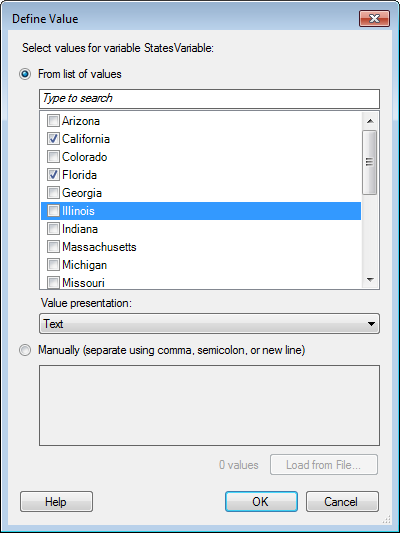Click the scrollbar up arrow in states list
Image resolution: width=400 pixels, height=533 pixels.
(370, 121)
